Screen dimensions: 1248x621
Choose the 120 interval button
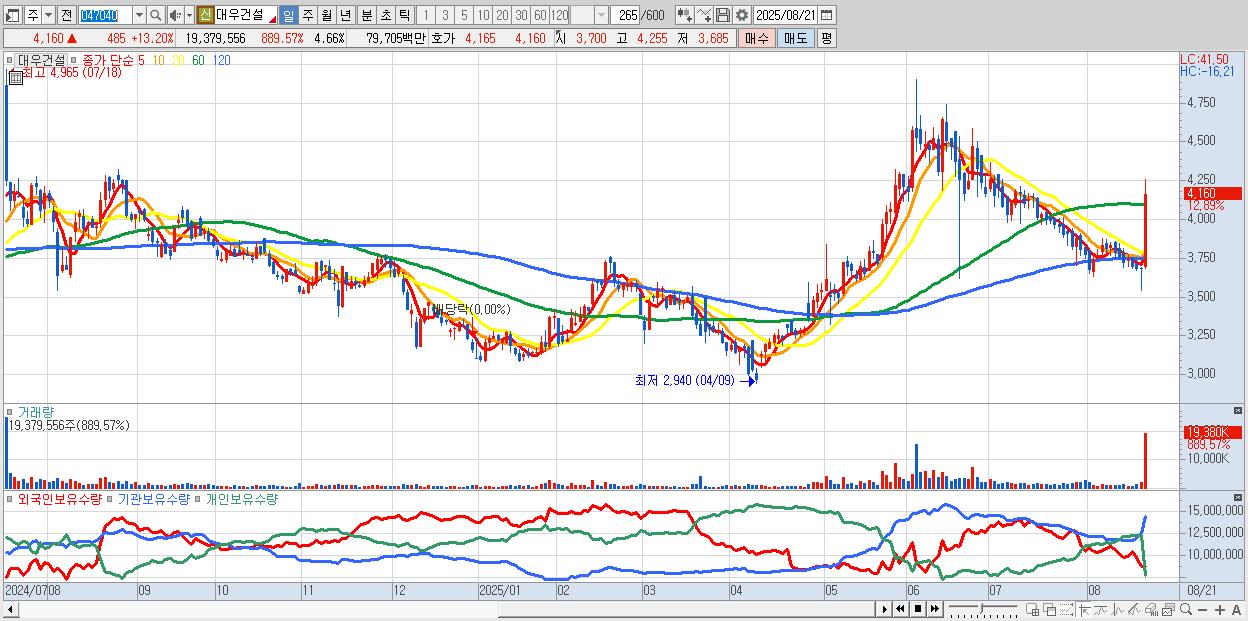(x=559, y=15)
